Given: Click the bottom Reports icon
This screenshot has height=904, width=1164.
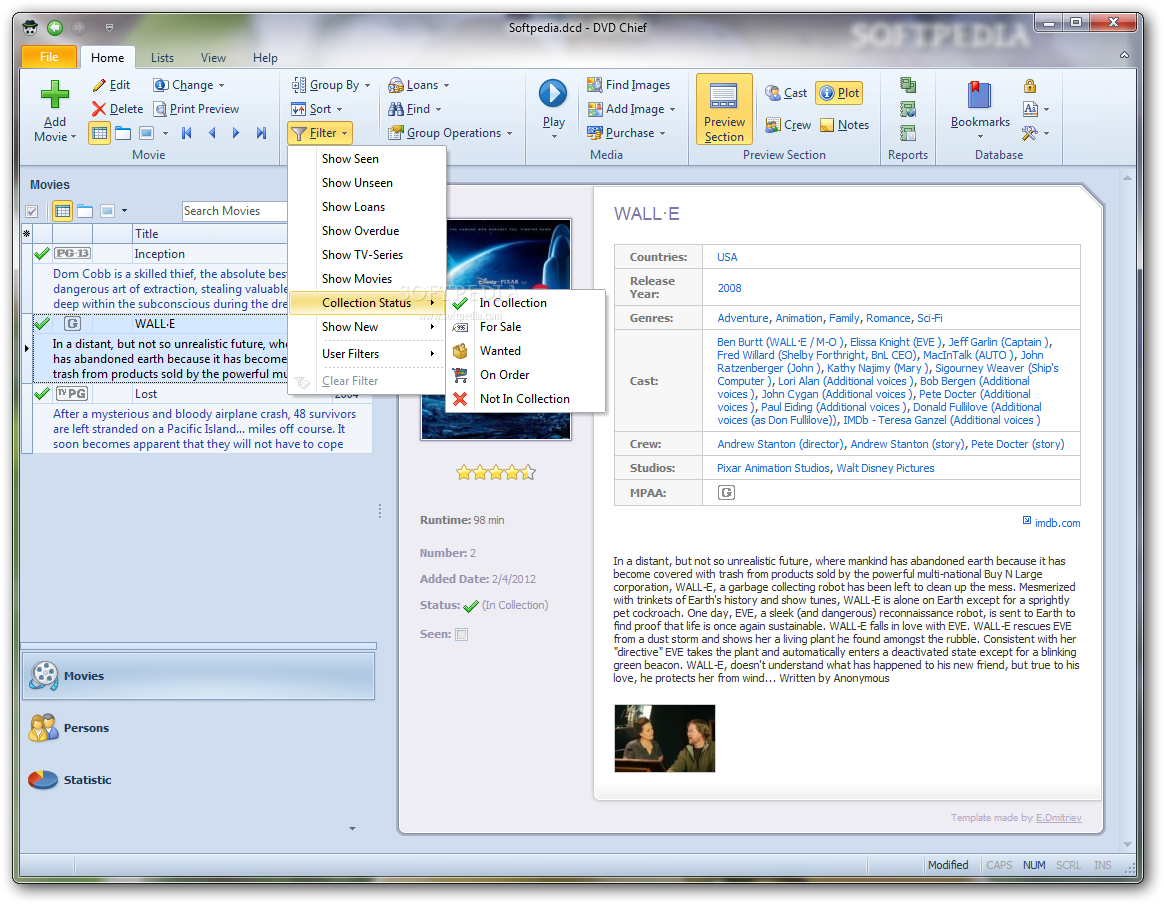Looking at the screenshot, I should pos(908,133).
